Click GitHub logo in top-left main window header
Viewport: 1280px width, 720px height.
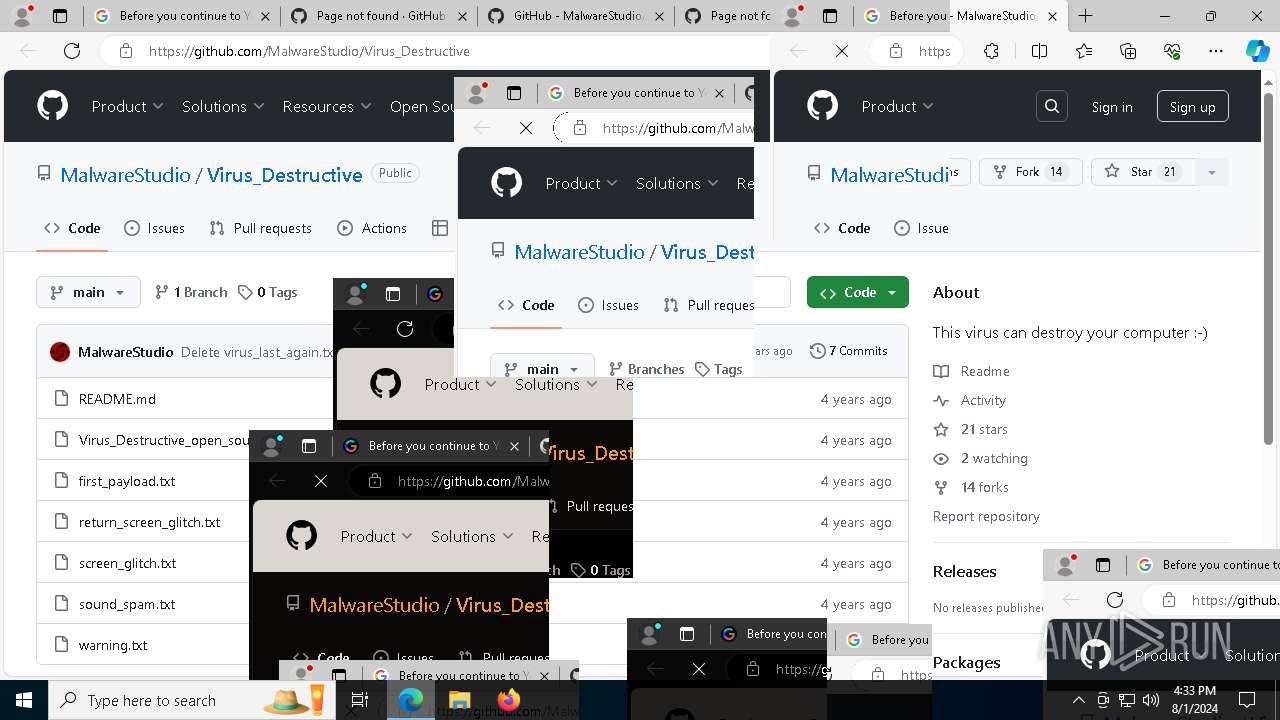[52, 106]
